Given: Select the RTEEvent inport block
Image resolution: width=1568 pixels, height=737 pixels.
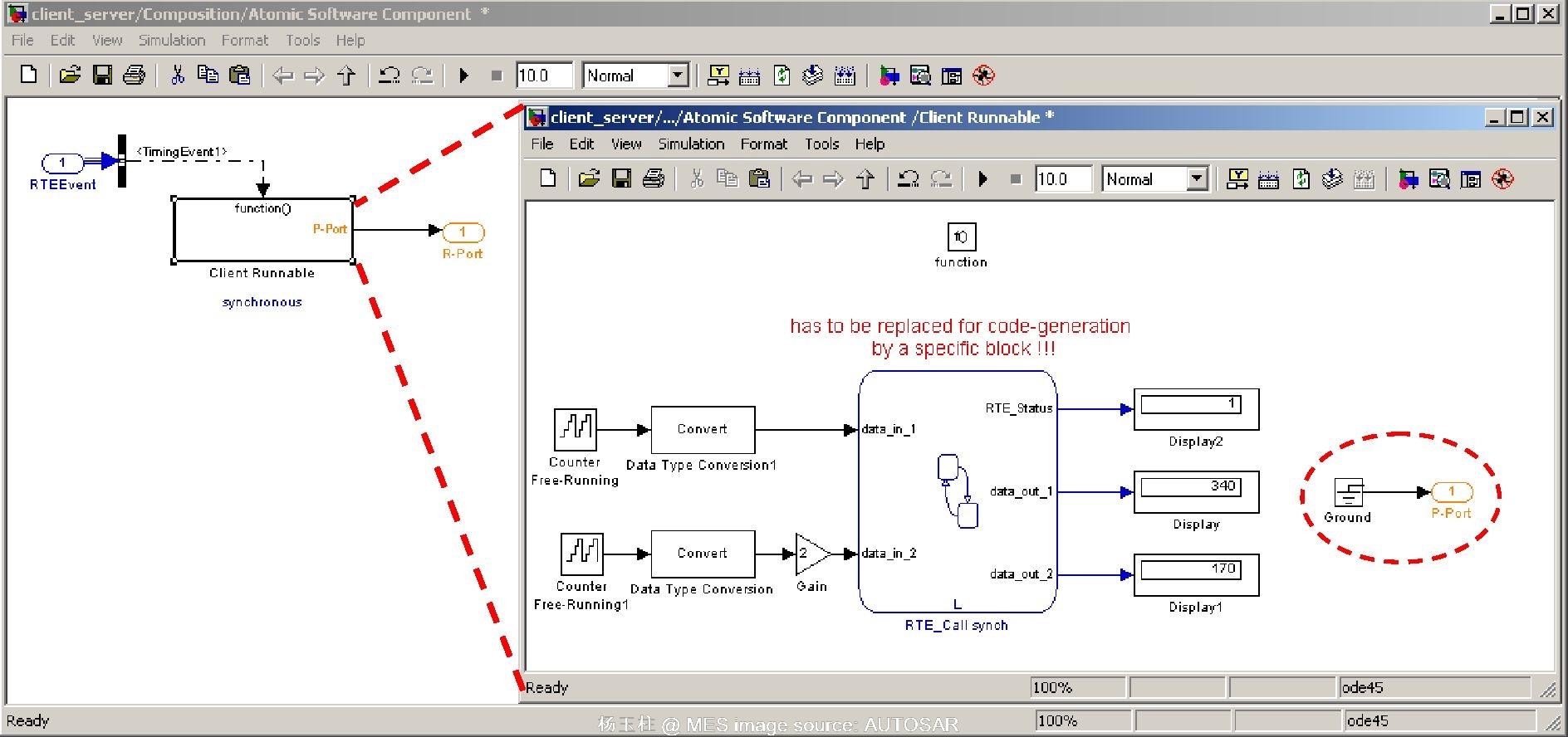Looking at the screenshot, I should pos(62,163).
